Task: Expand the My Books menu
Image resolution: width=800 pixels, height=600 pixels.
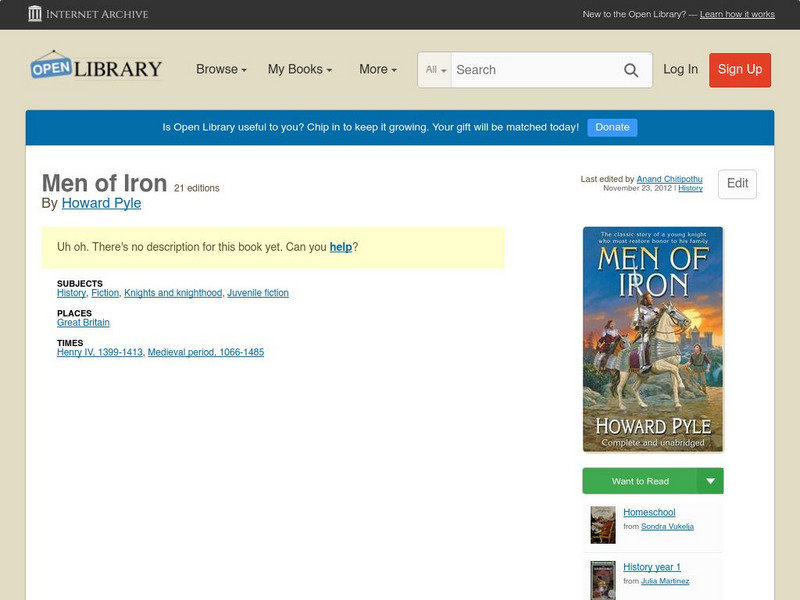Action: tap(299, 69)
